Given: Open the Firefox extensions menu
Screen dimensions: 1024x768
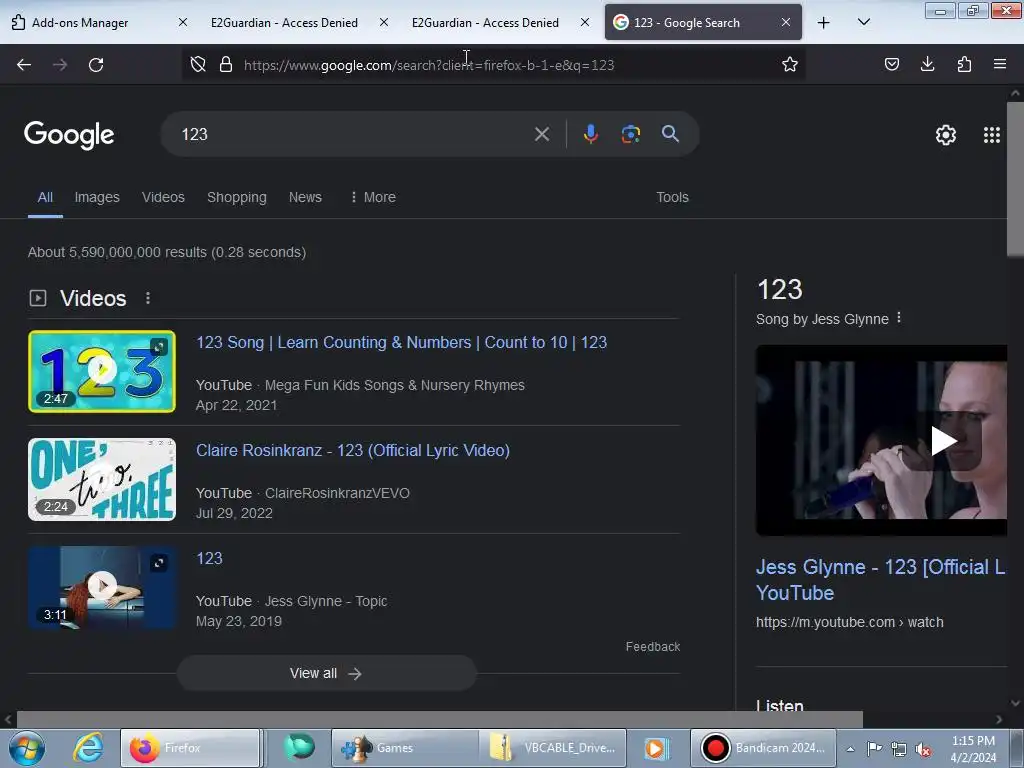Looking at the screenshot, I should [964, 64].
